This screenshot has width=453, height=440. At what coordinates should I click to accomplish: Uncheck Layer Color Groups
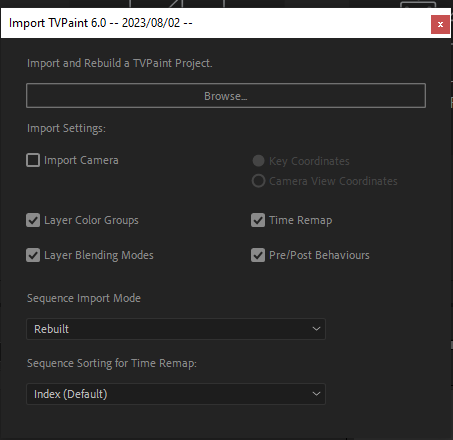(x=33, y=220)
